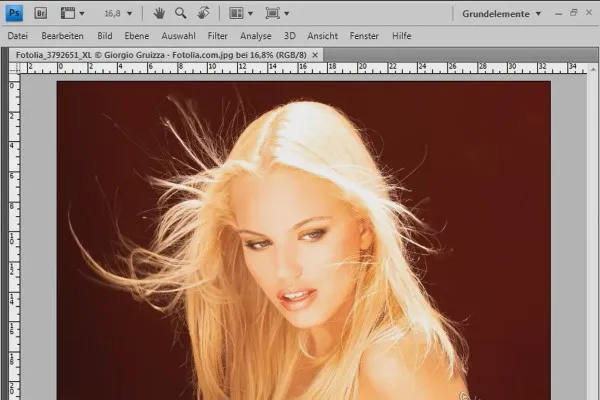The width and height of the screenshot is (600, 400).
Task: Click the Photoshop logo icon
Action: 15,13
